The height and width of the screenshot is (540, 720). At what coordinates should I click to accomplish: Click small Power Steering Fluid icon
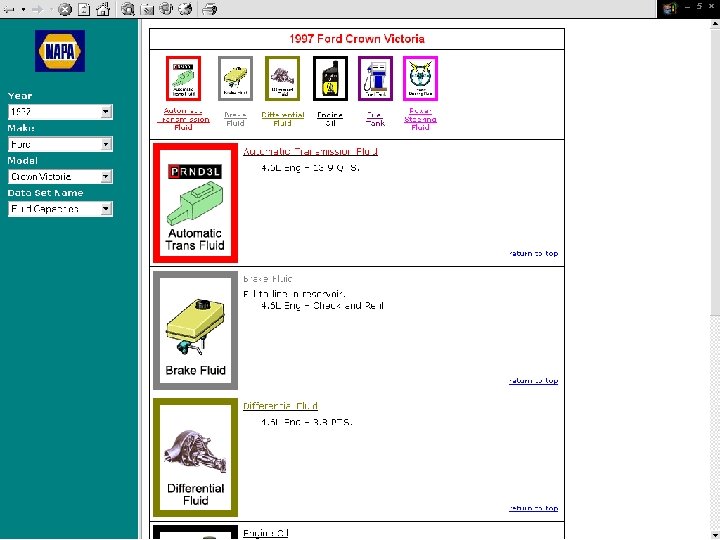[x=420, y=79]
